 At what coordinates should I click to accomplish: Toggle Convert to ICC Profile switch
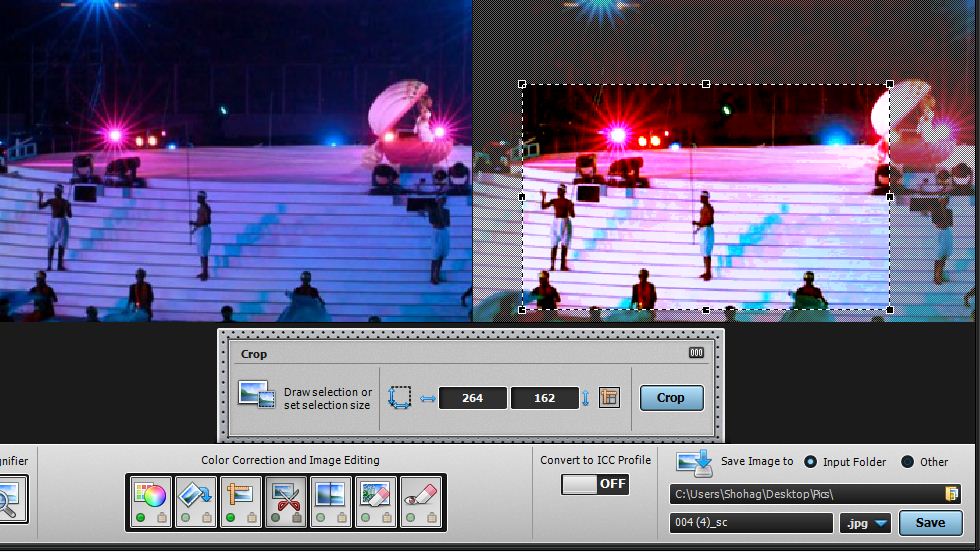click(x=595, y=484)
